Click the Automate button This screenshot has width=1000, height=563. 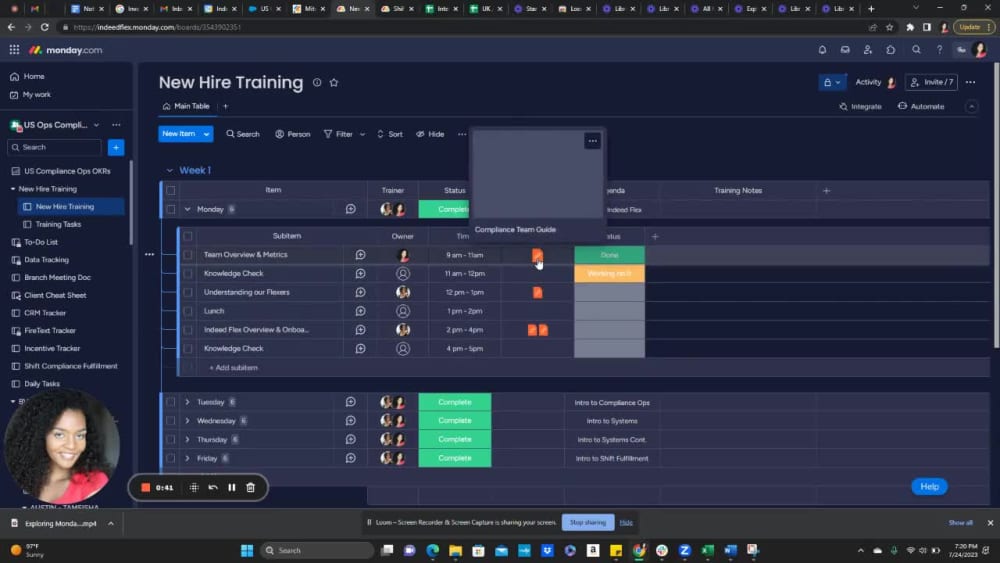[x=921, y=106]
